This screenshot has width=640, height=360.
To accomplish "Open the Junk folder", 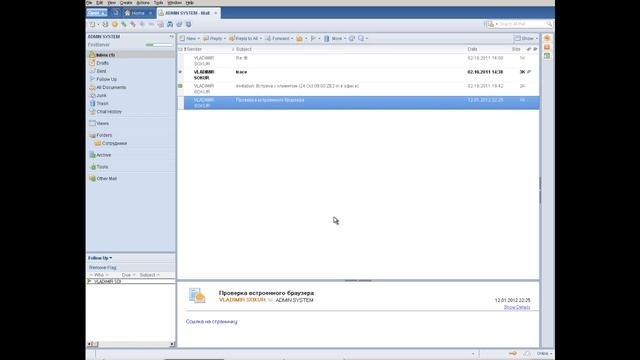I will click(101, 96).
